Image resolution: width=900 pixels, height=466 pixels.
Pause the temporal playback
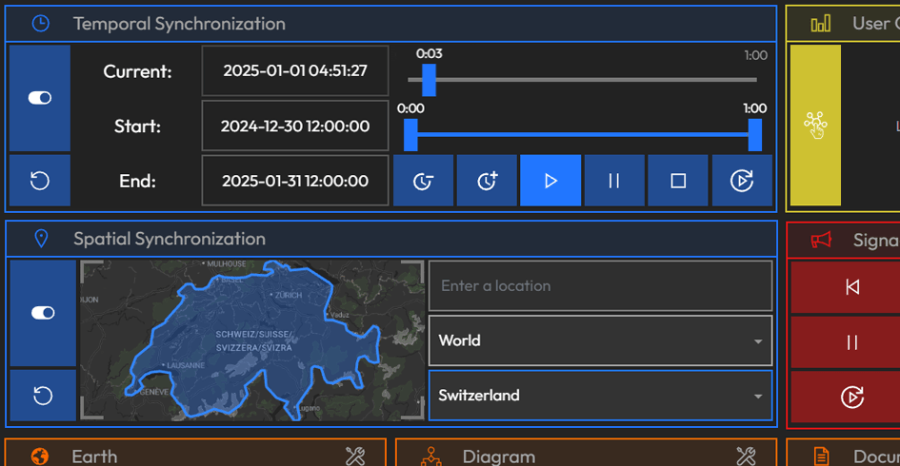(614, 181)
